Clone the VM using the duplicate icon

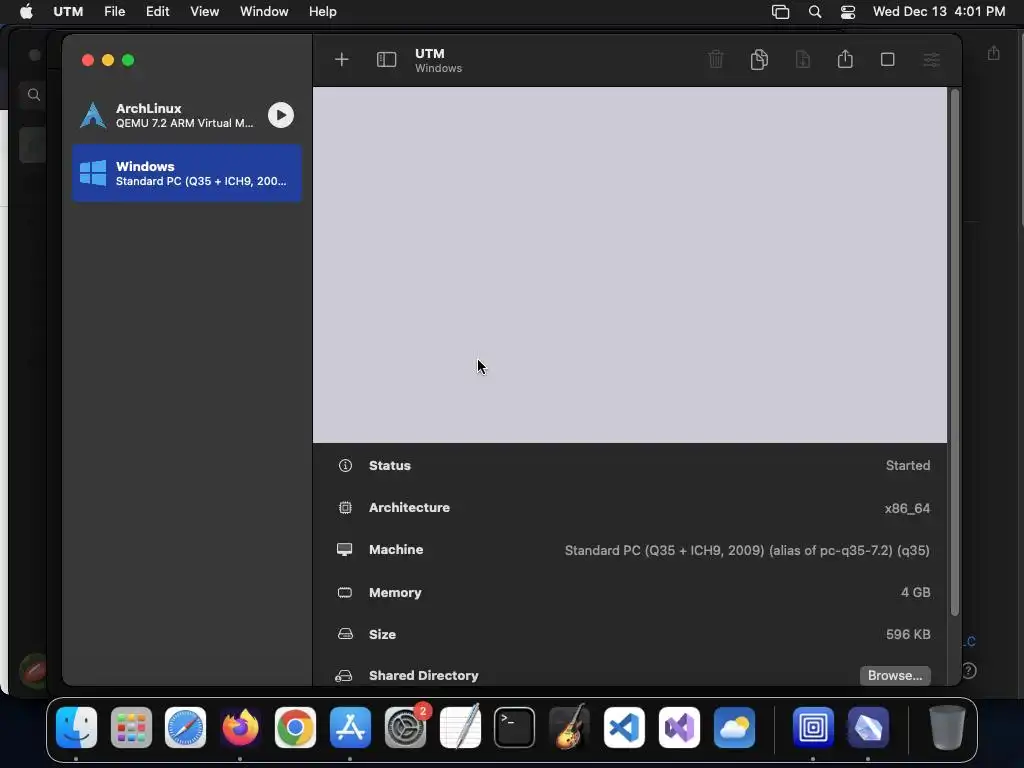tap(759, 59)
